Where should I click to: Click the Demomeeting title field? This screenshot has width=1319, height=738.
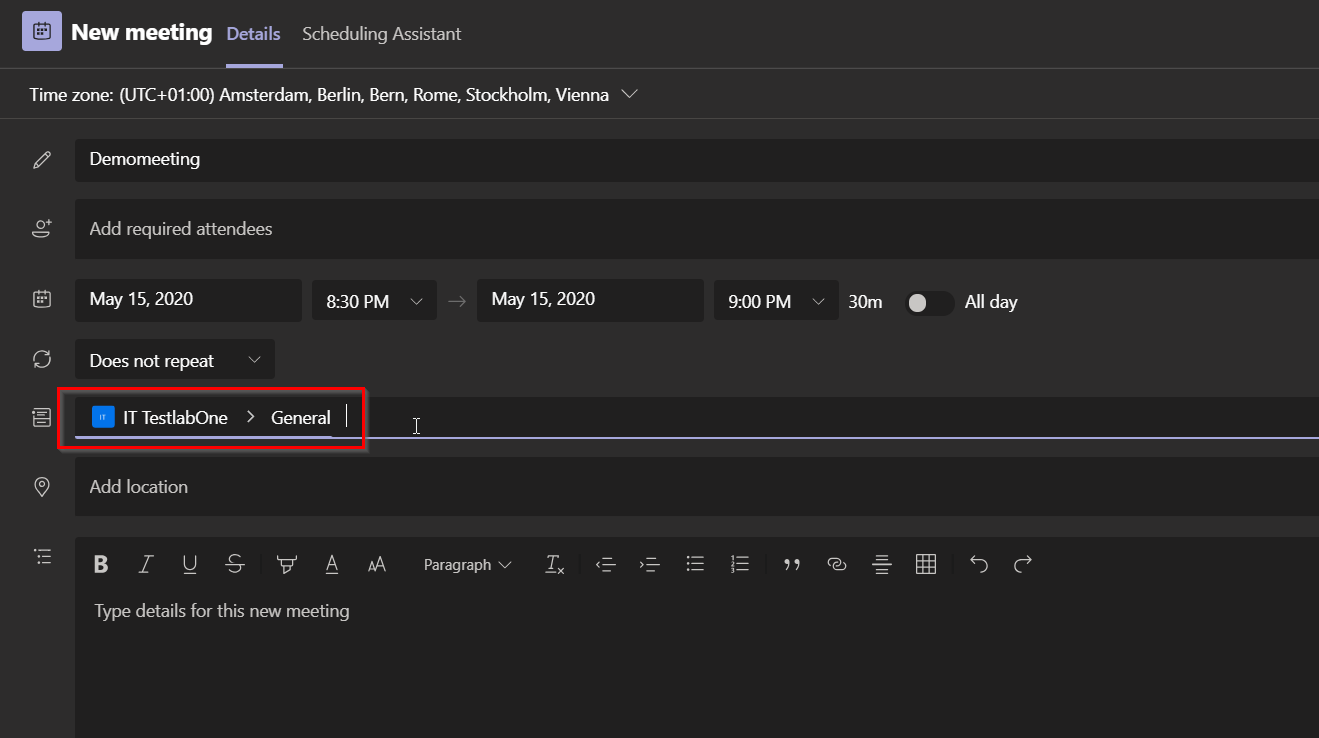[x=697, y=160]
